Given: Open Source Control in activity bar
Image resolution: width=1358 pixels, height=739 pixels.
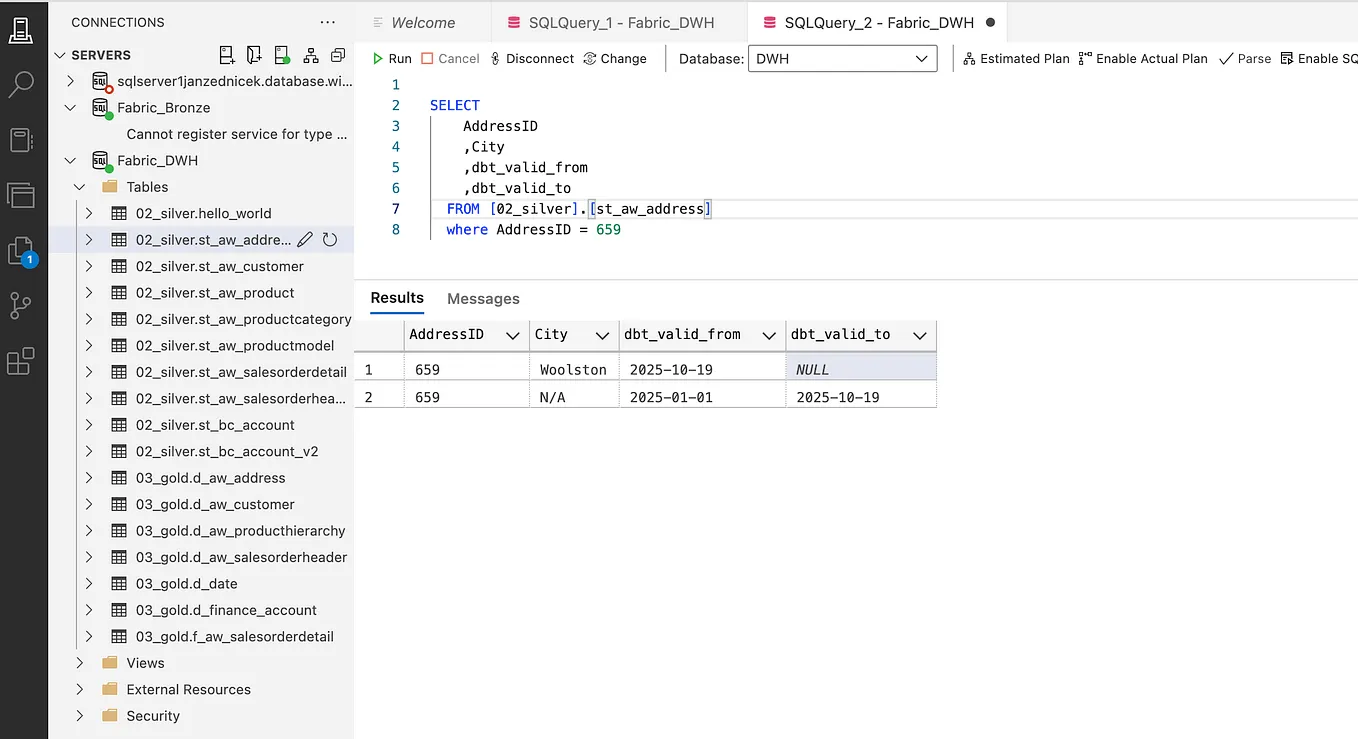Looking at the screenshot, I should [x=20, y=305].
